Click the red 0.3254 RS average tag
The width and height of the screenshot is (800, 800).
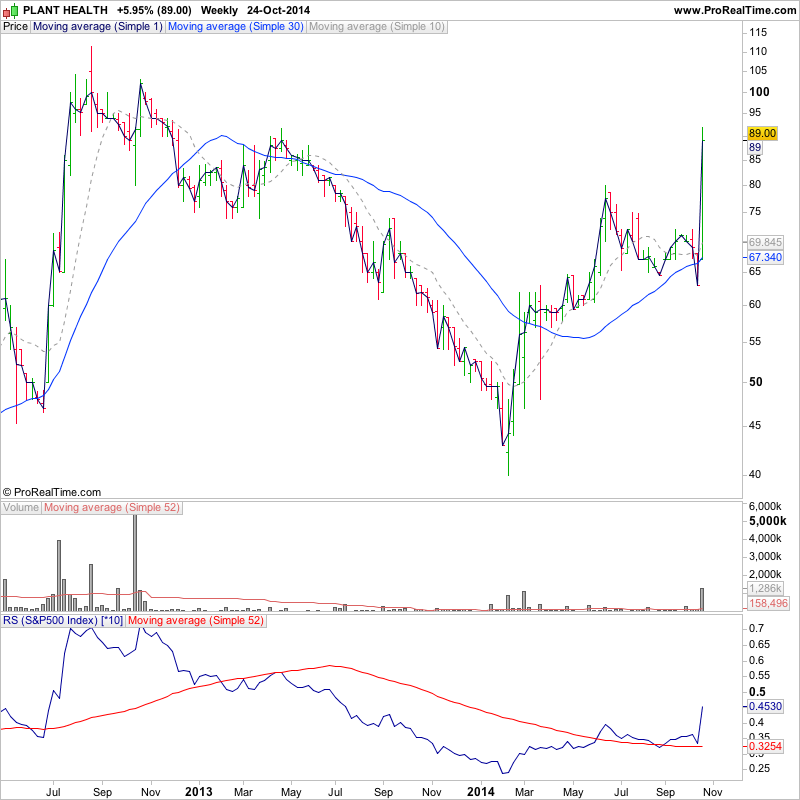765,746
